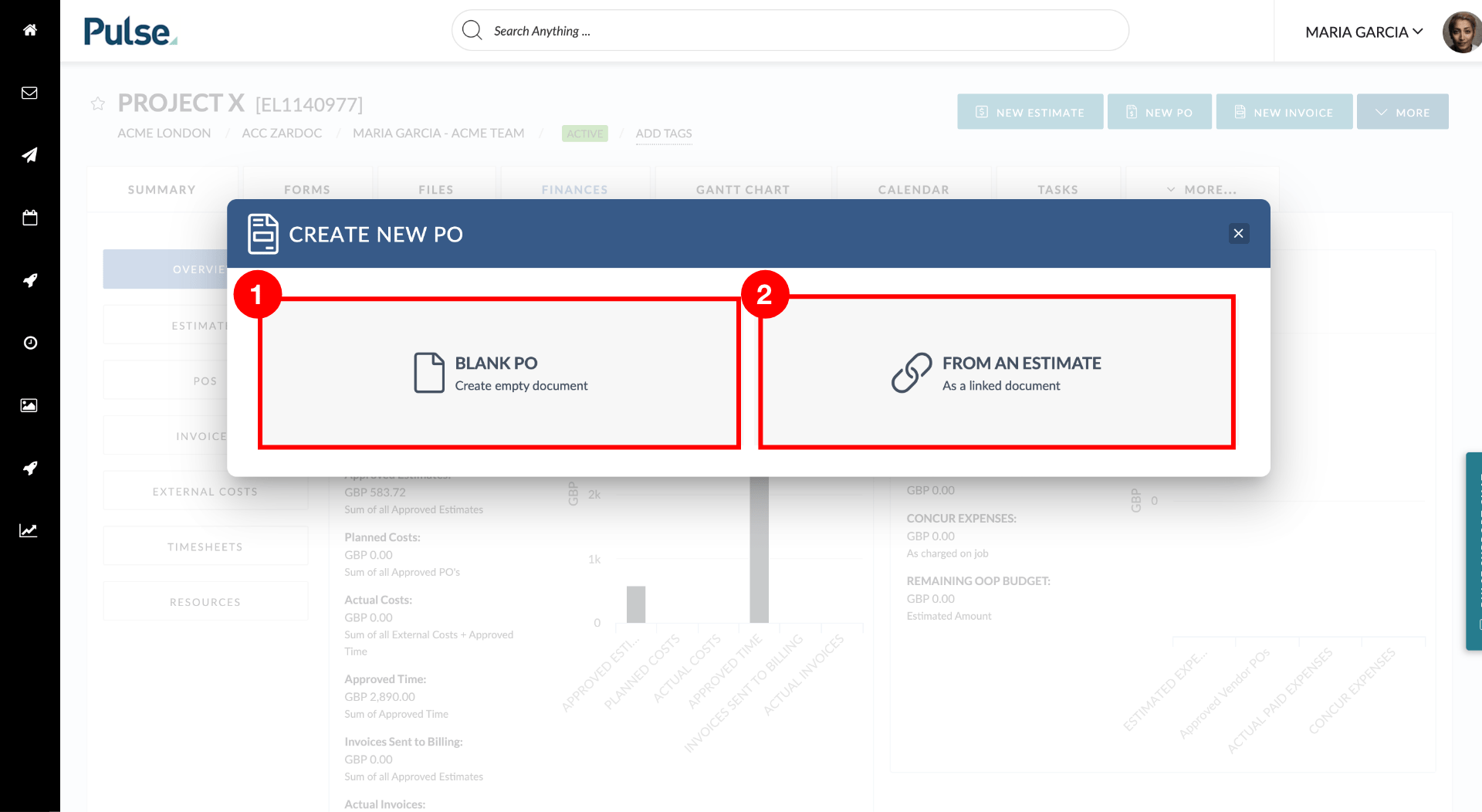
Task: Click the Planned Costs label
Action: (382, 537)
